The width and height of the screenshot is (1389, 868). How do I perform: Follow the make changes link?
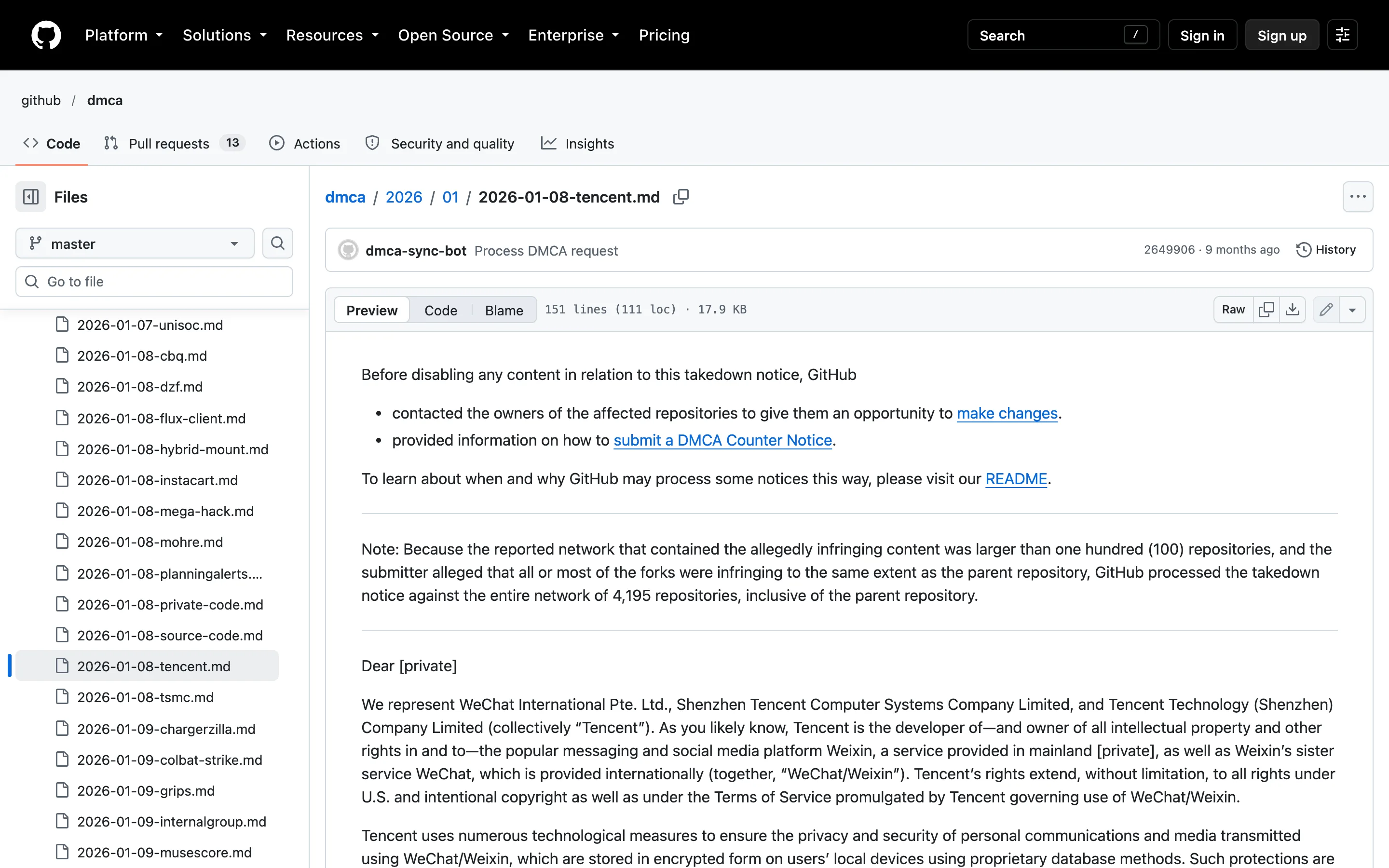(x=1007, y=413)
